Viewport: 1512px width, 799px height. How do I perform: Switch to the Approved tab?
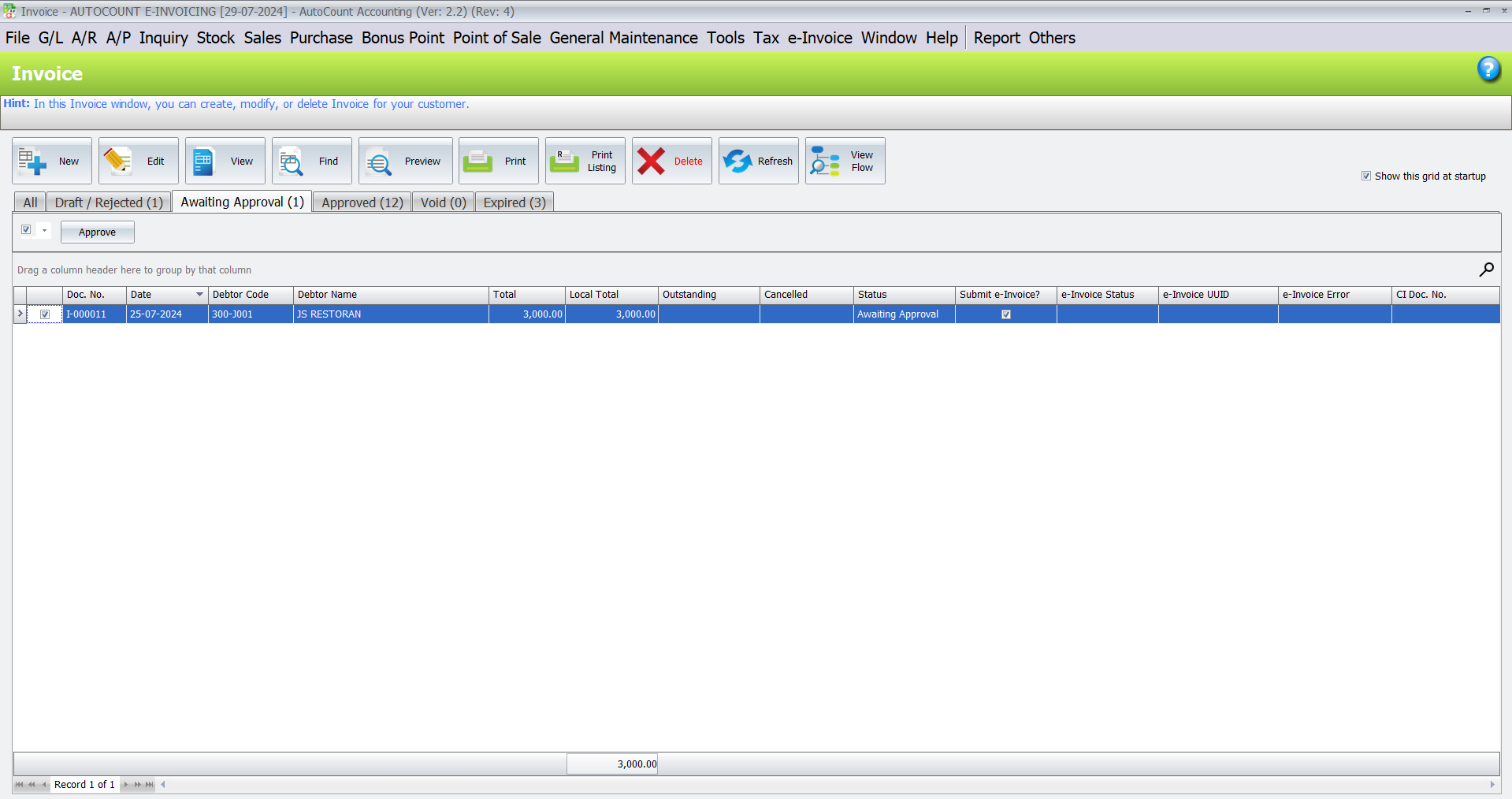(x=361, y=202)
